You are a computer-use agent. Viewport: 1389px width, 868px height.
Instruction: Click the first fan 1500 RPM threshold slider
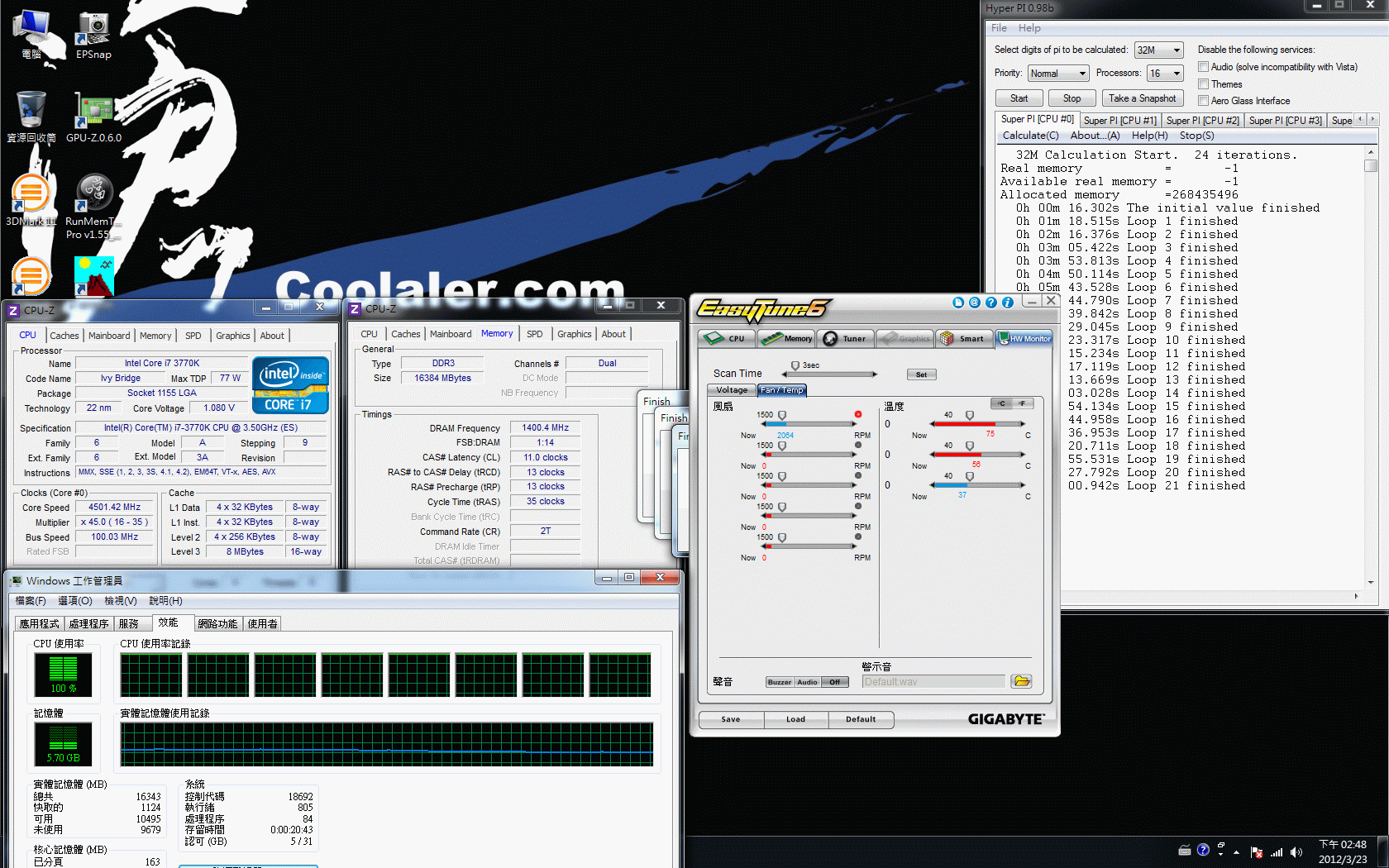pyautogui.click(x=782, y=415)
